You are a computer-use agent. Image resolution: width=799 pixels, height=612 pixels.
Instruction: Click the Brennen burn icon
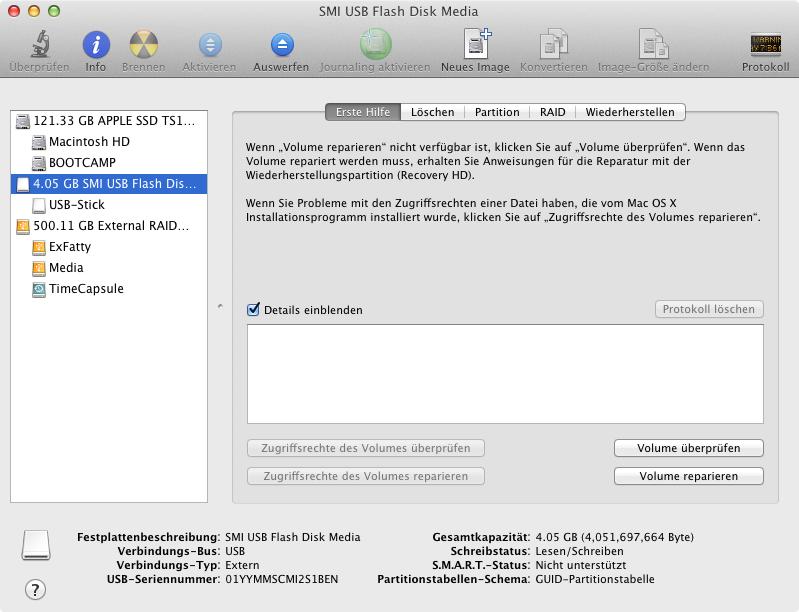[144, 44]
